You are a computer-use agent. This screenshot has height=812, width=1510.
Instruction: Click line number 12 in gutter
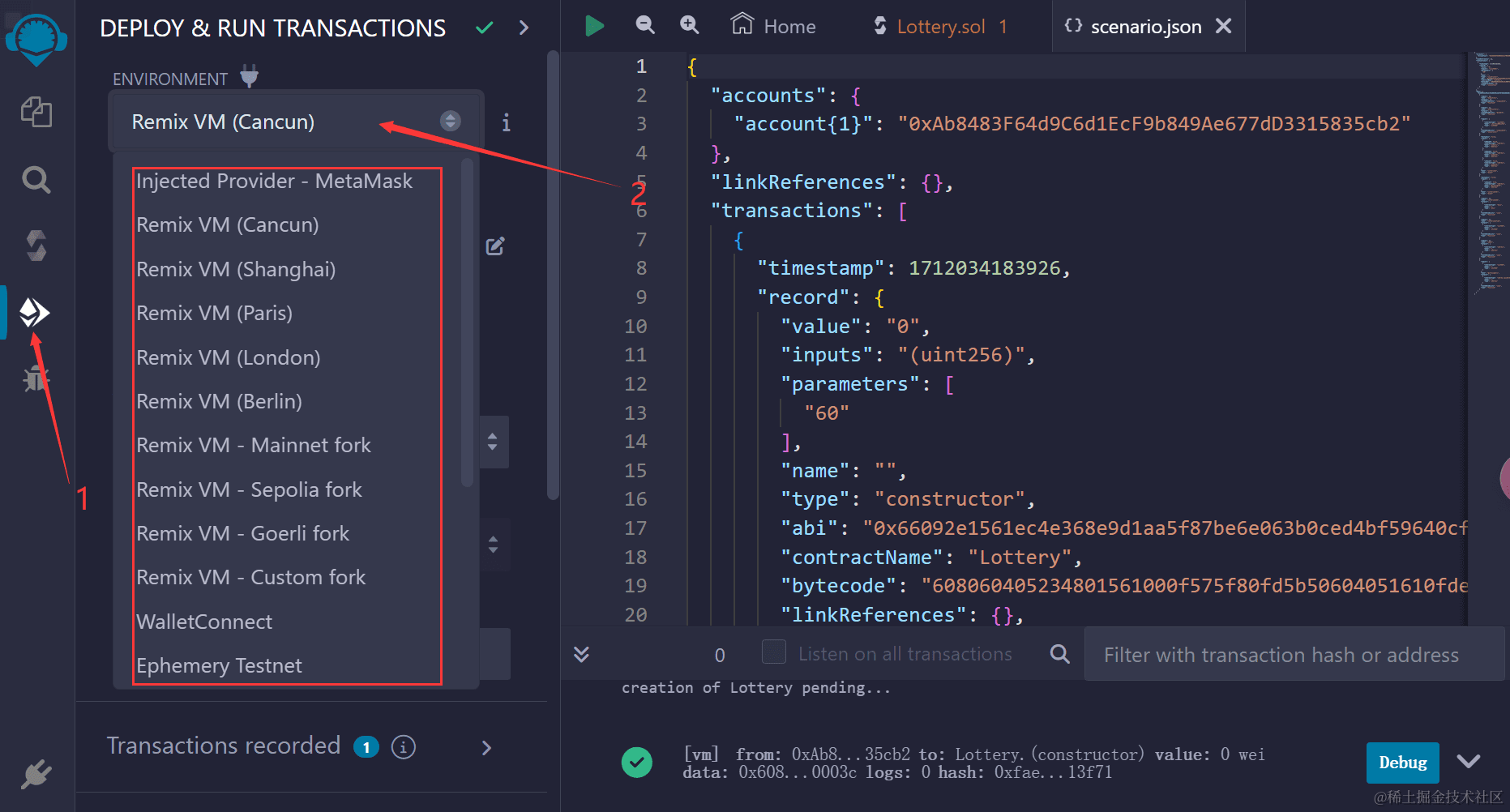(x=635, y=384)
